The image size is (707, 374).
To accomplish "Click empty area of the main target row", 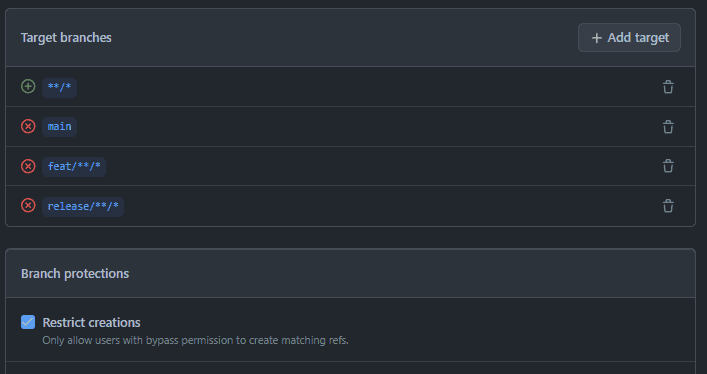I will [x=361, y=127].
